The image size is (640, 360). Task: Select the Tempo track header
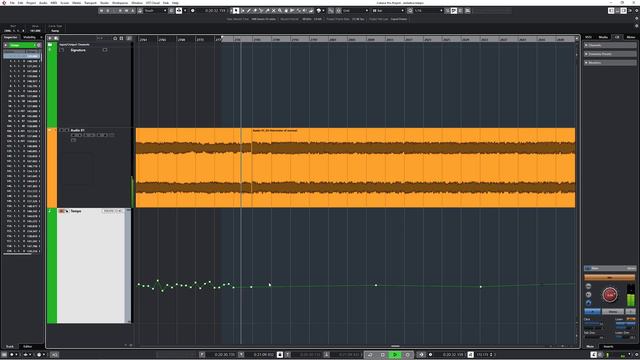click(76, 211)
